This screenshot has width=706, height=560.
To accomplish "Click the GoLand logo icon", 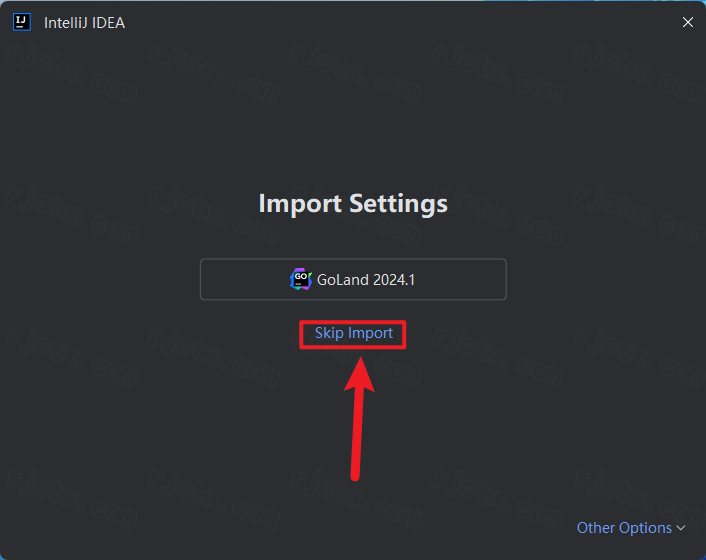I will click(300, 279).
